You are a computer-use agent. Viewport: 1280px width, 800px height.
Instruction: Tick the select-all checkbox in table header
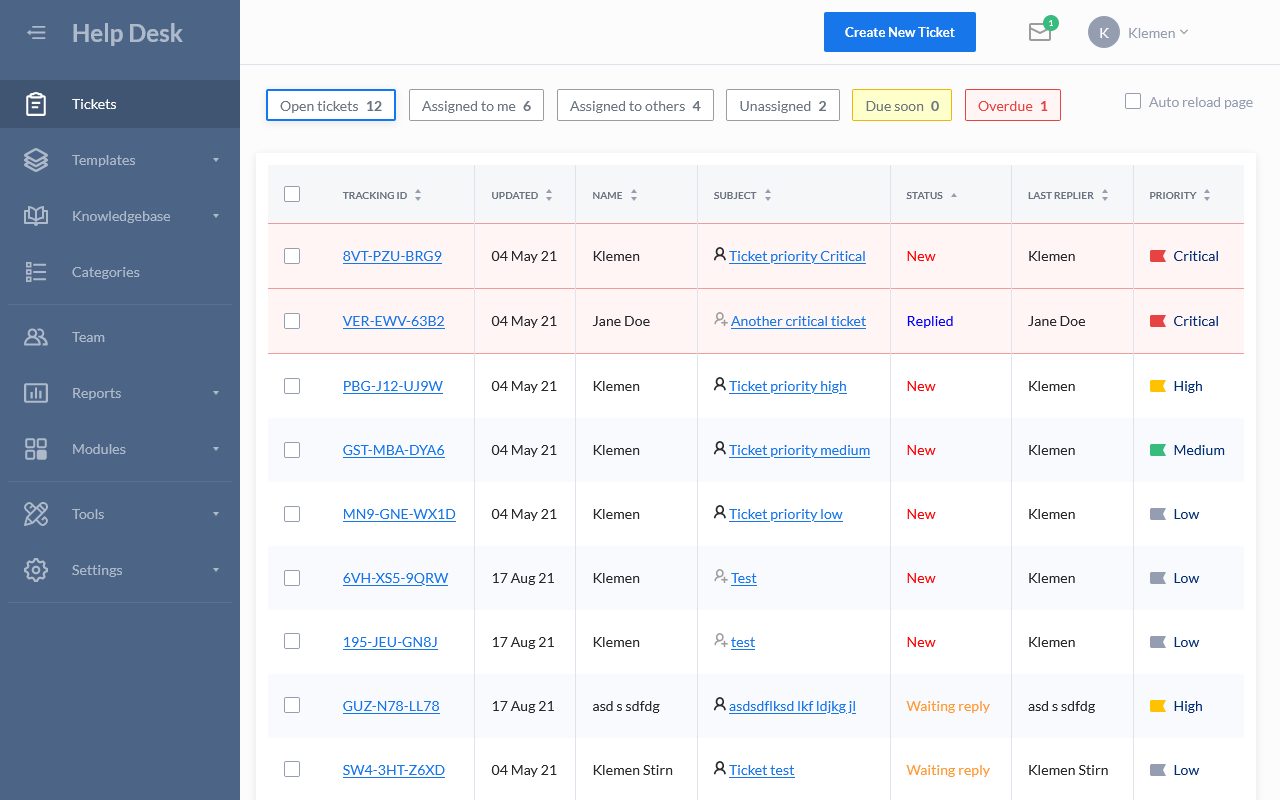click(292, 194)
